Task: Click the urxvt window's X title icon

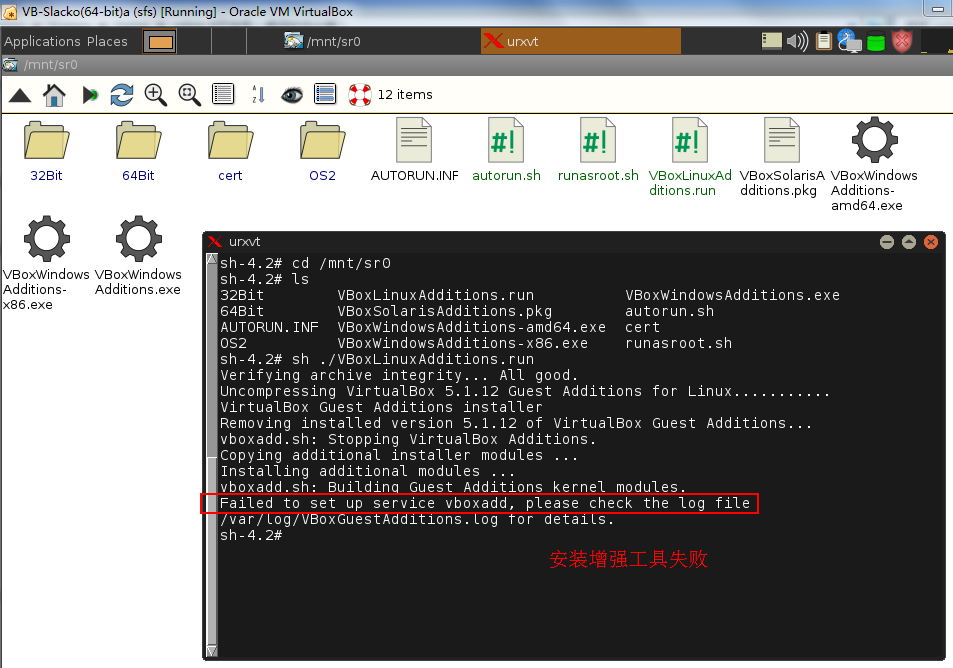Action: [215, 241]
